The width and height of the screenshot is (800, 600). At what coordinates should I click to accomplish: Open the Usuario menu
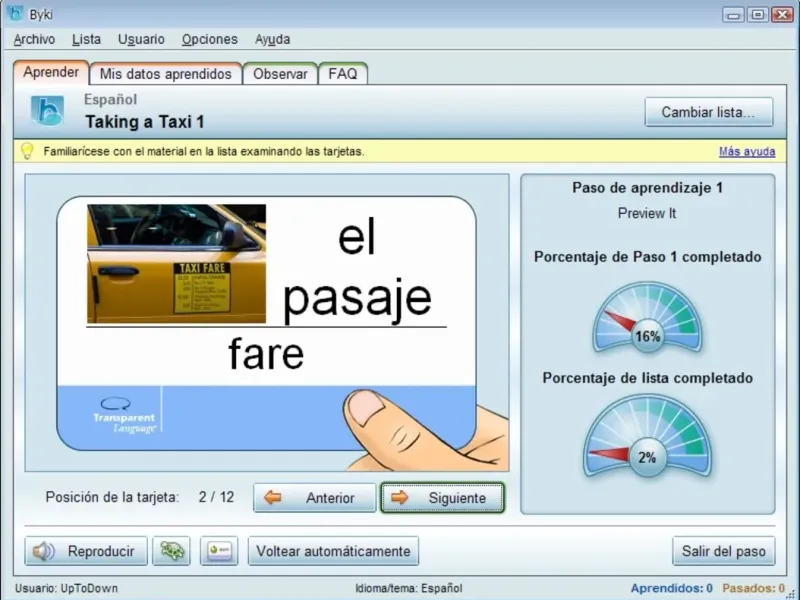tap(141, 39)
